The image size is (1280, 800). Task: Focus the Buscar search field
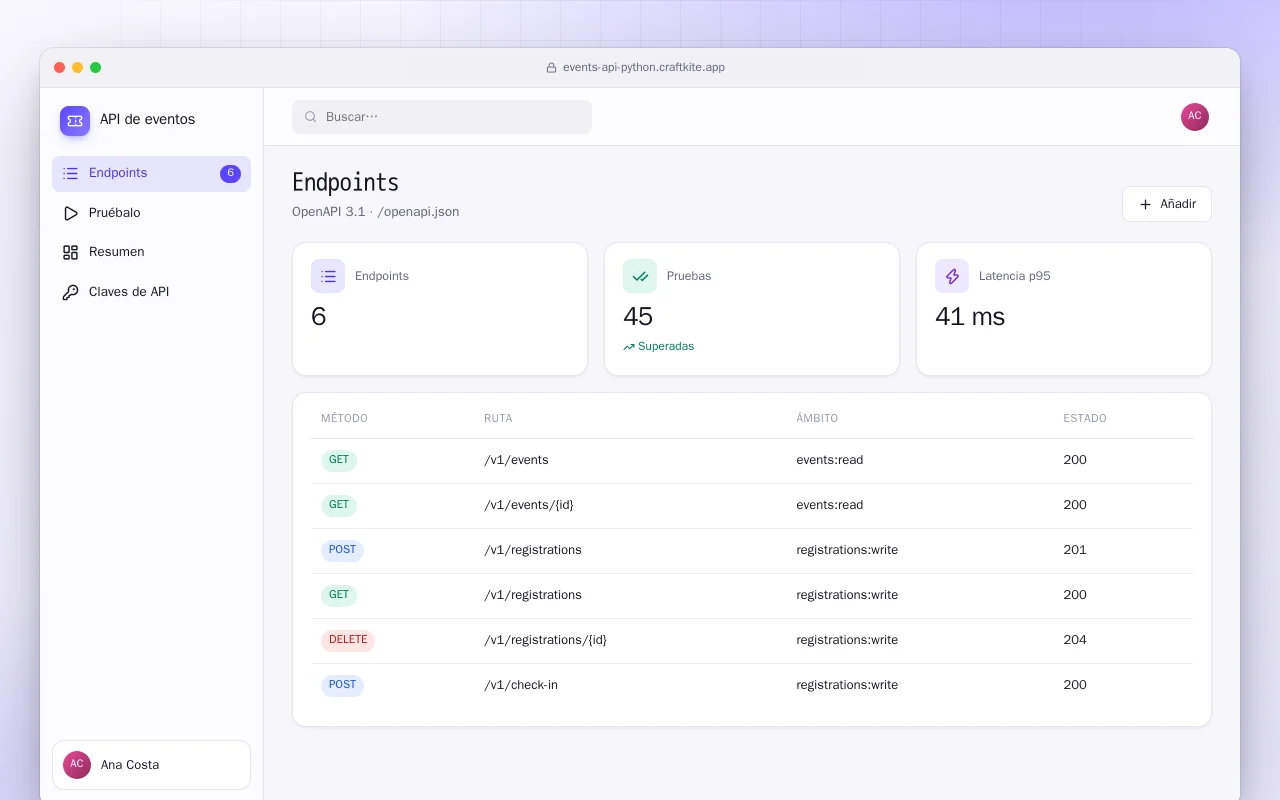pyautogui.click(x=442, y=117)
